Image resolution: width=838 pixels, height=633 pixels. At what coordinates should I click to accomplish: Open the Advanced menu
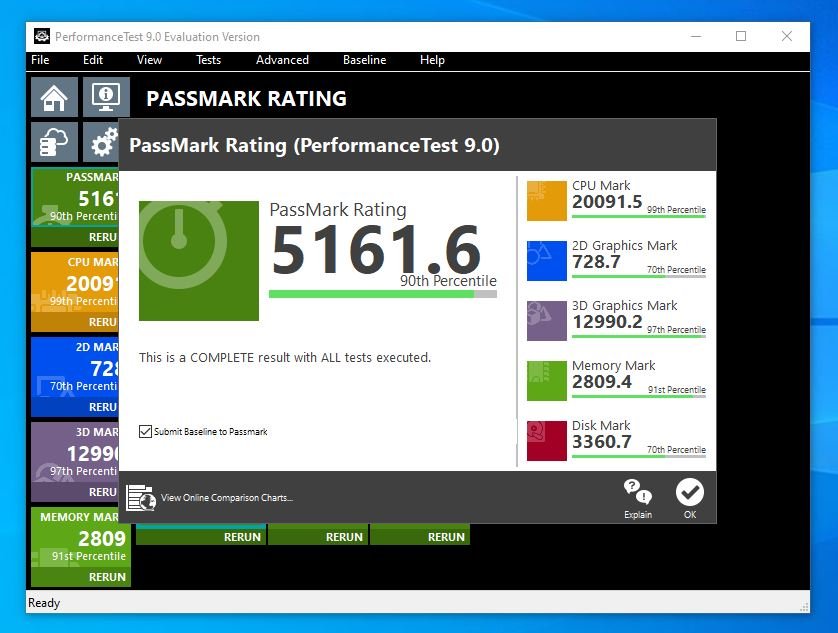tap(282, 60)
